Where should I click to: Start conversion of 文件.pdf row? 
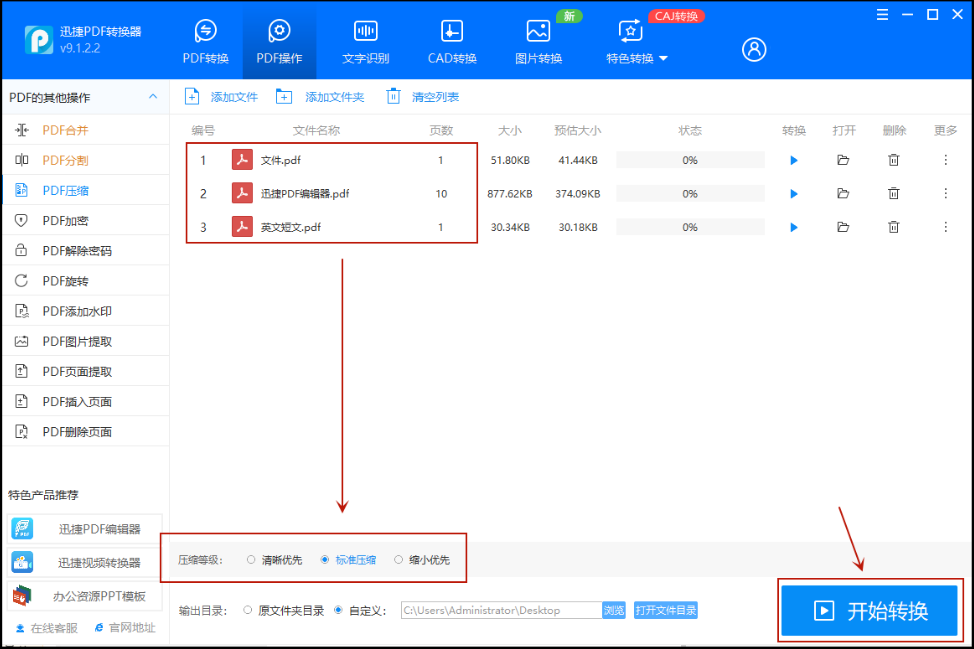coord(793,160)
